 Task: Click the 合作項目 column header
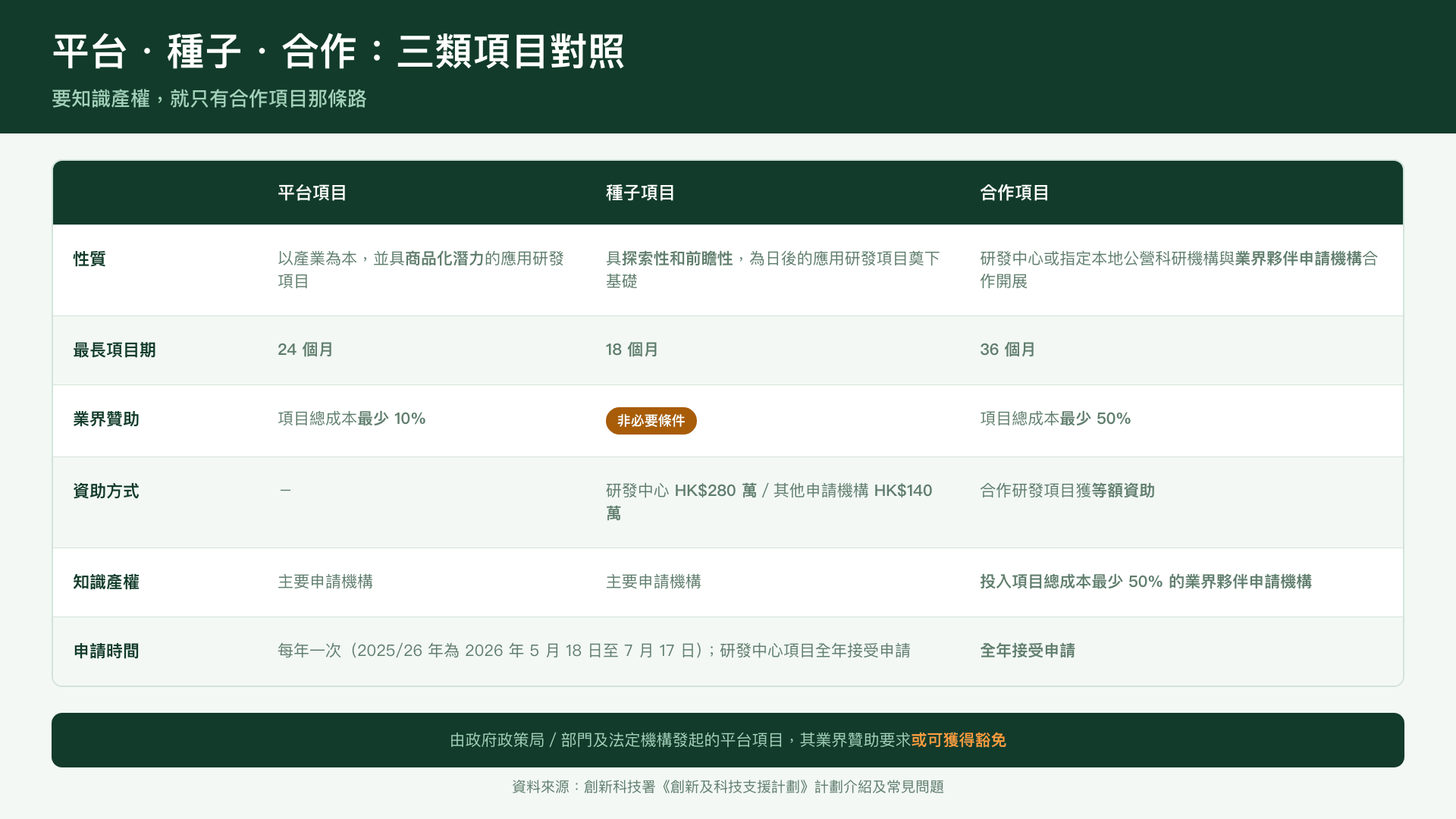1014,193
